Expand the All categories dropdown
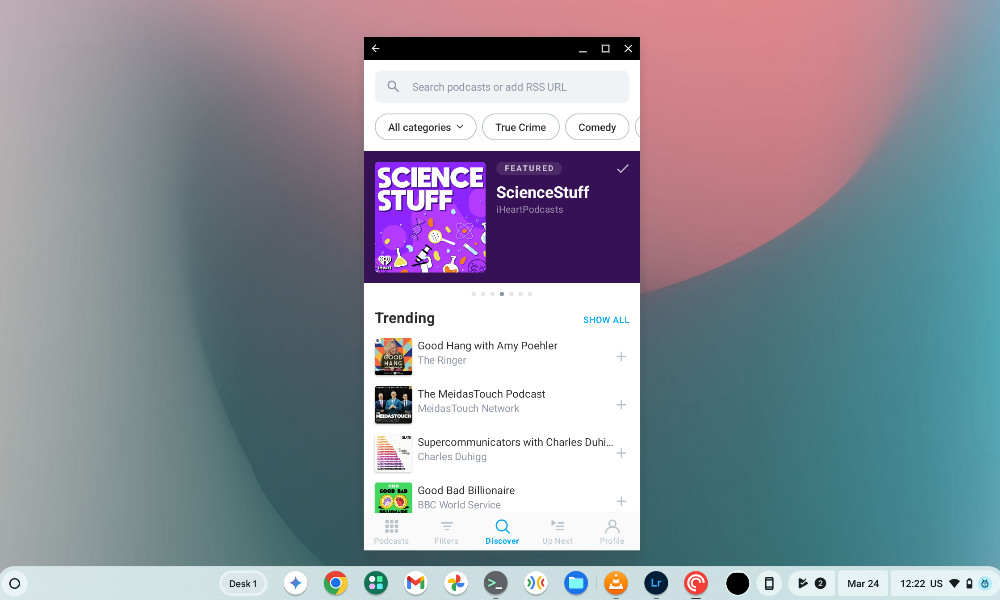Screen dimensions: 1000x600 426,127
